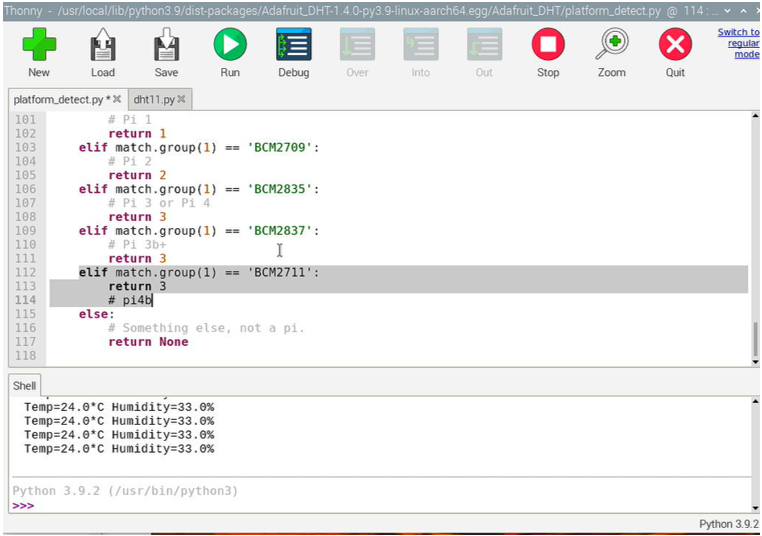Select the platform_detect.py tab
Viewport: 762px width, 536px height.
tap(58, 100)
